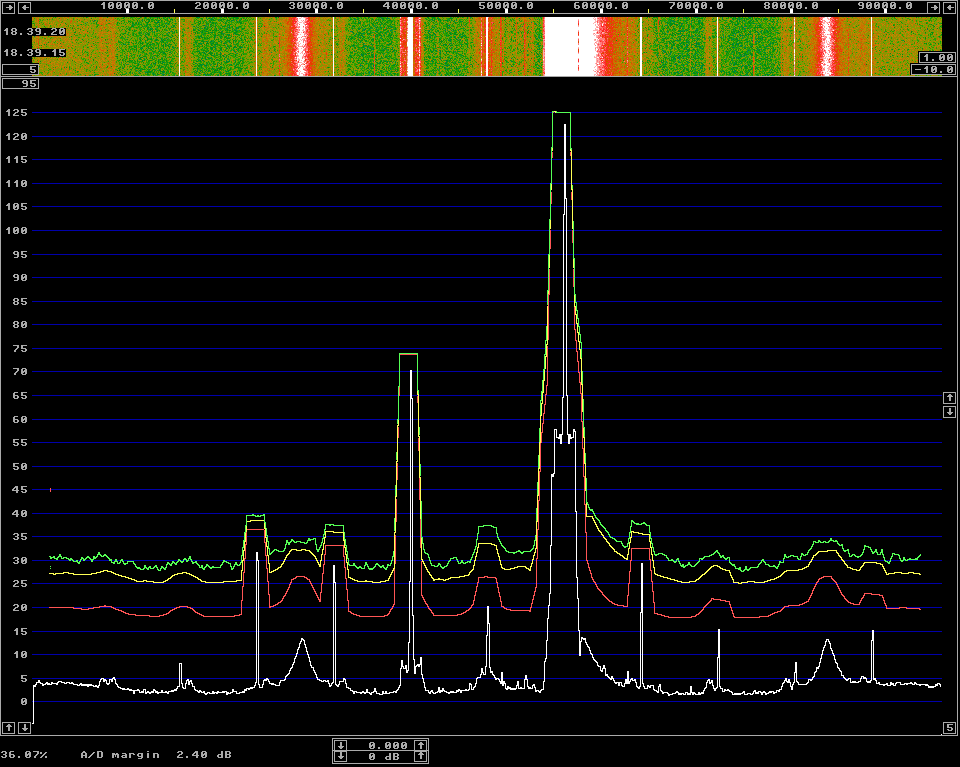
Task: Click the right-arrow button beside the 90000.0 label
Action: pyautogui.click(x=934, y=7)
